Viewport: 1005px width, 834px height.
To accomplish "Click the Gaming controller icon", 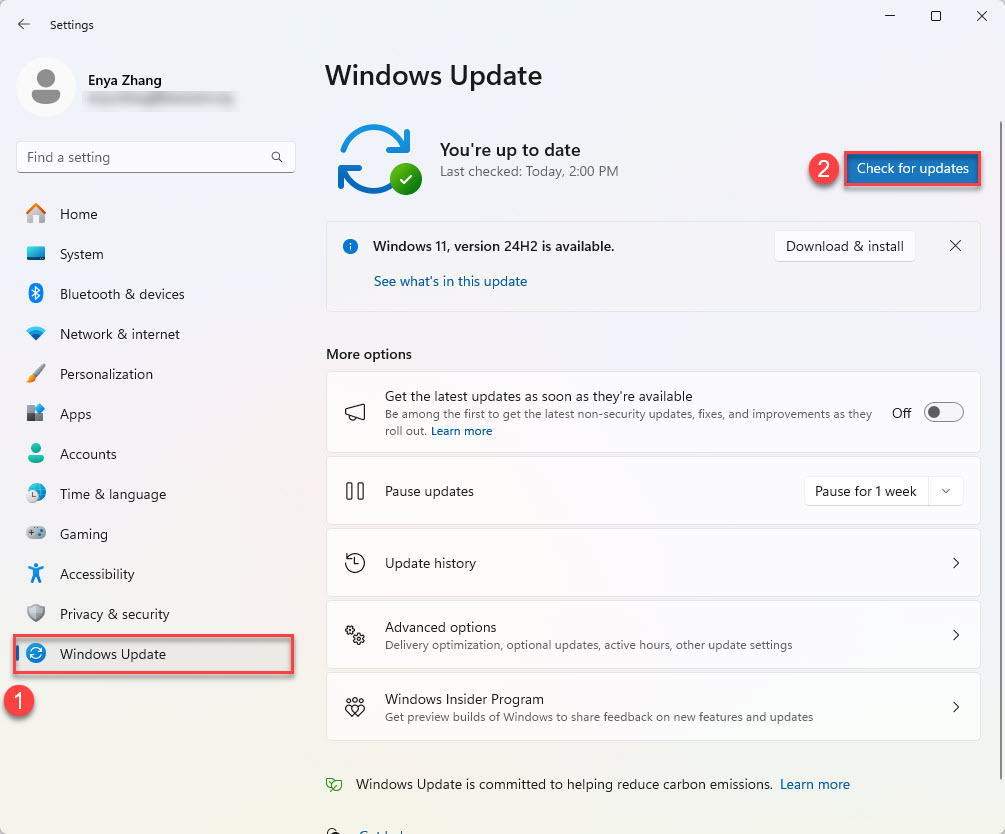I will pyautogui.click(x=36, y=534).
